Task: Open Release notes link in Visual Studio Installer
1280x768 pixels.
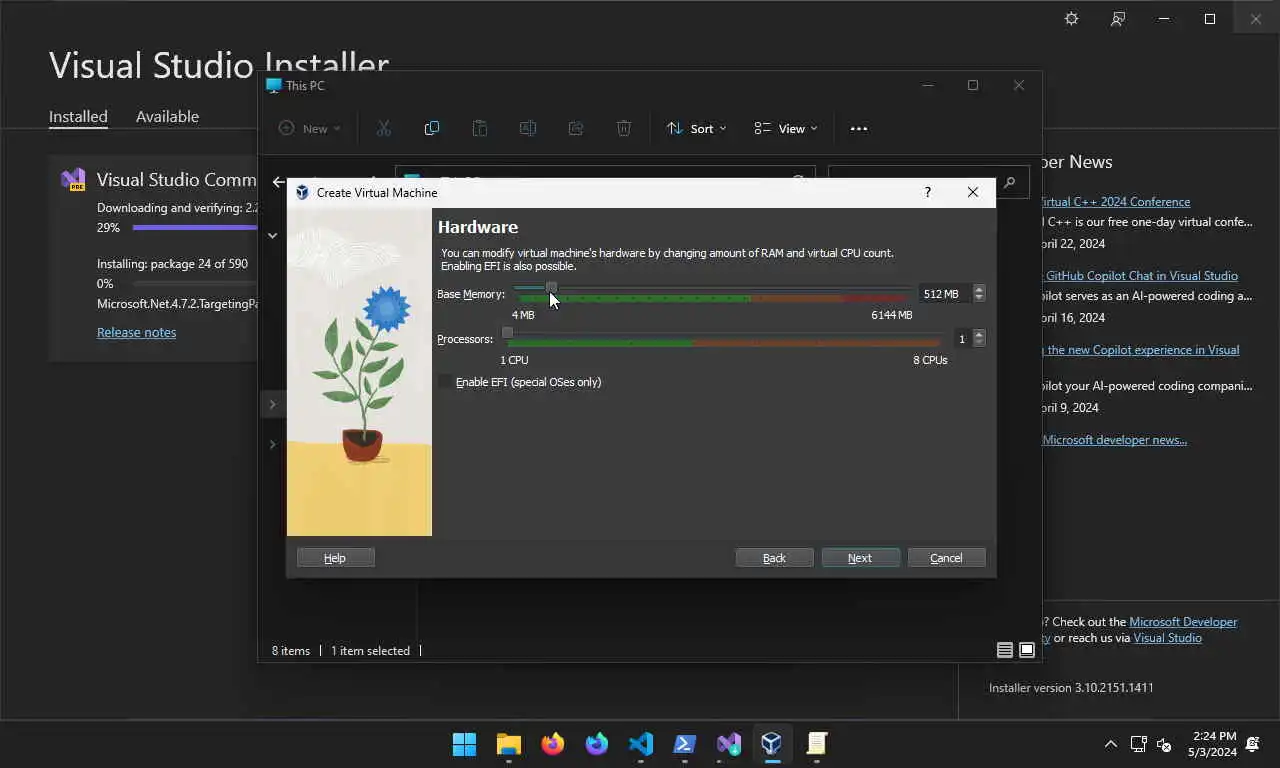Action: 136,332
